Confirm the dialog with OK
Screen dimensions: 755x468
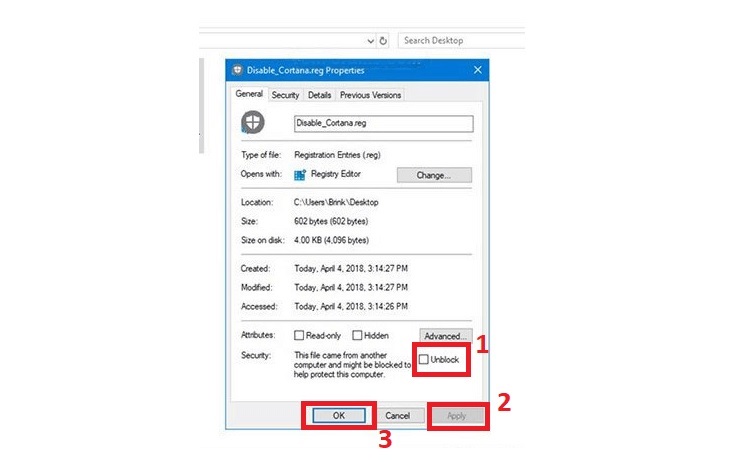(x=339, y=415)
